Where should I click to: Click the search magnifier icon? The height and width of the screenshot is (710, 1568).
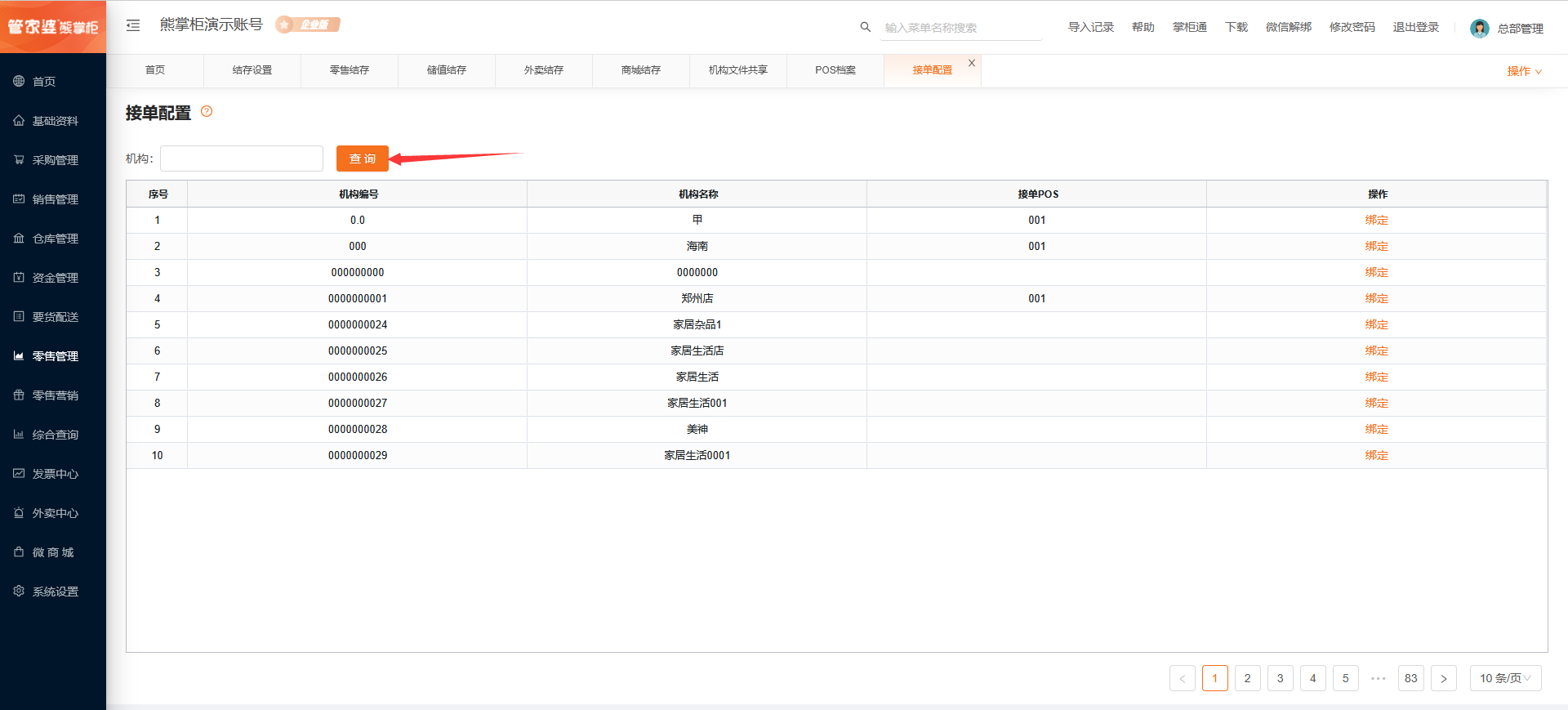coord(866,27)
